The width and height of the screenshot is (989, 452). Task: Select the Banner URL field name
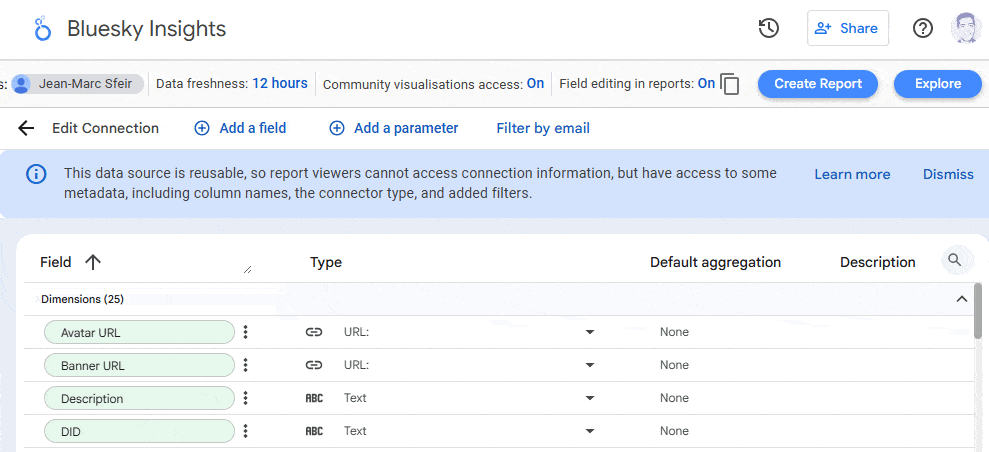139,365
